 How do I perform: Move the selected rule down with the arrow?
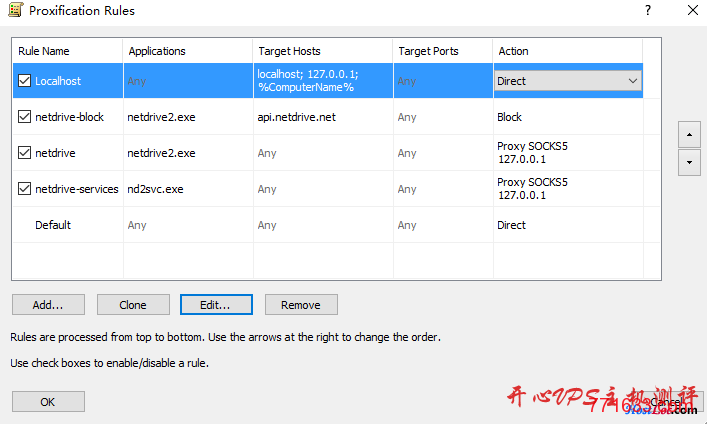pyautogui.click(x=688, y=161)
